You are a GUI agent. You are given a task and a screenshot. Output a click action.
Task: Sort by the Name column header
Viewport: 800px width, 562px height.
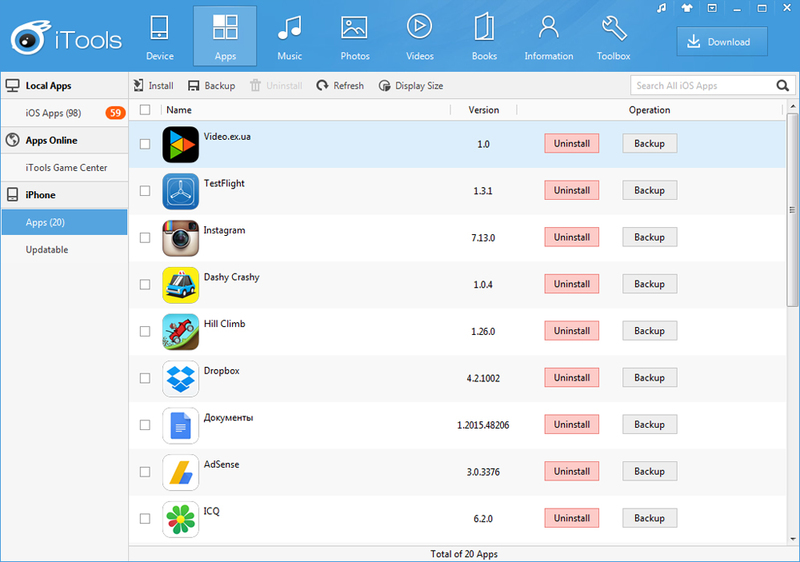[179, 110]
